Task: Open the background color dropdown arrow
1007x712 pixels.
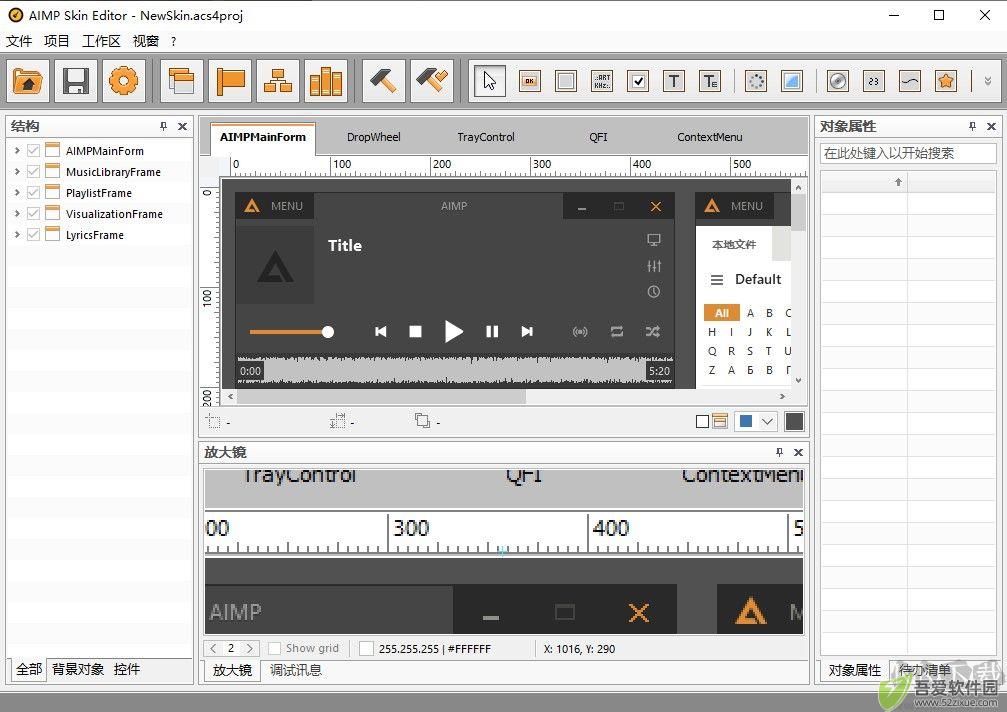Action: pos(767,422)
